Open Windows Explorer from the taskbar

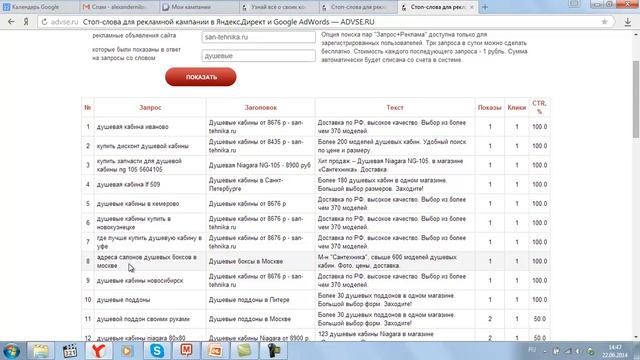(x=40, y=351)
